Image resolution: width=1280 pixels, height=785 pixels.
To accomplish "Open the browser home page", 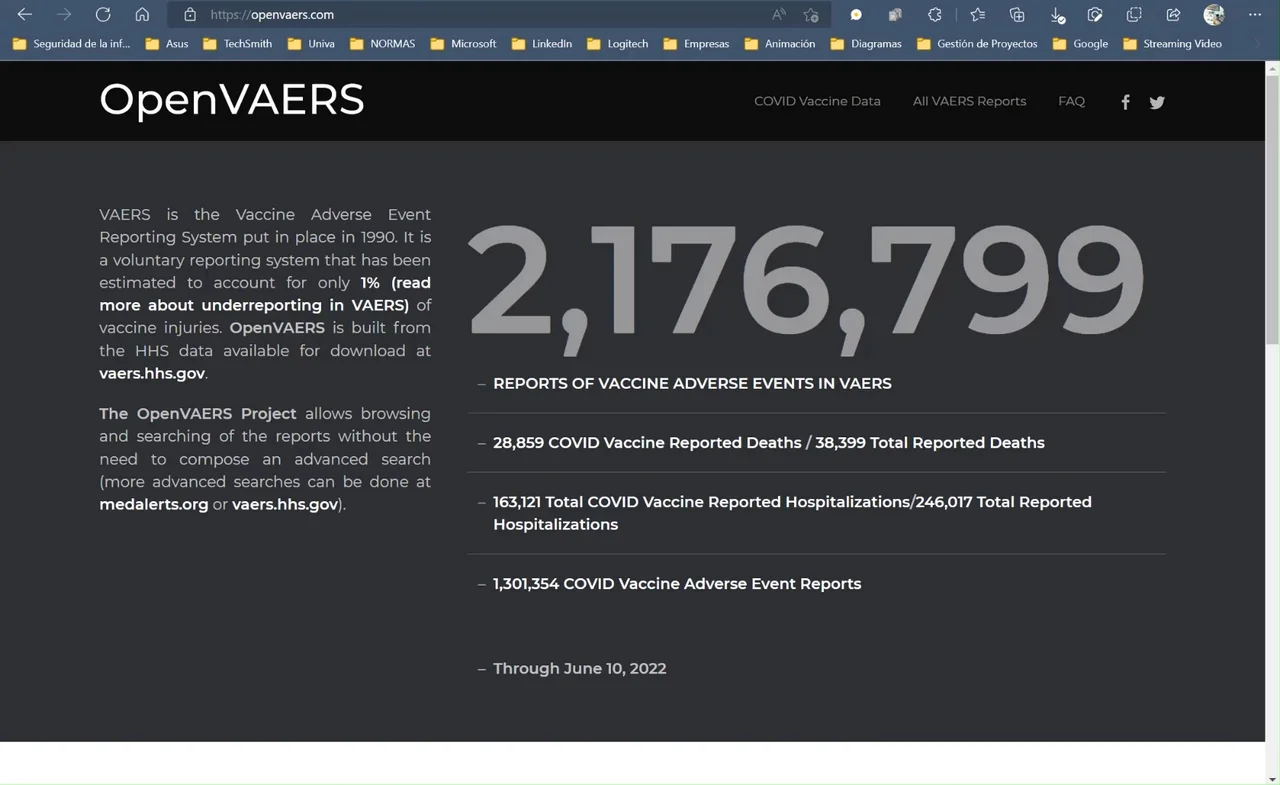I will pos(142,15).
